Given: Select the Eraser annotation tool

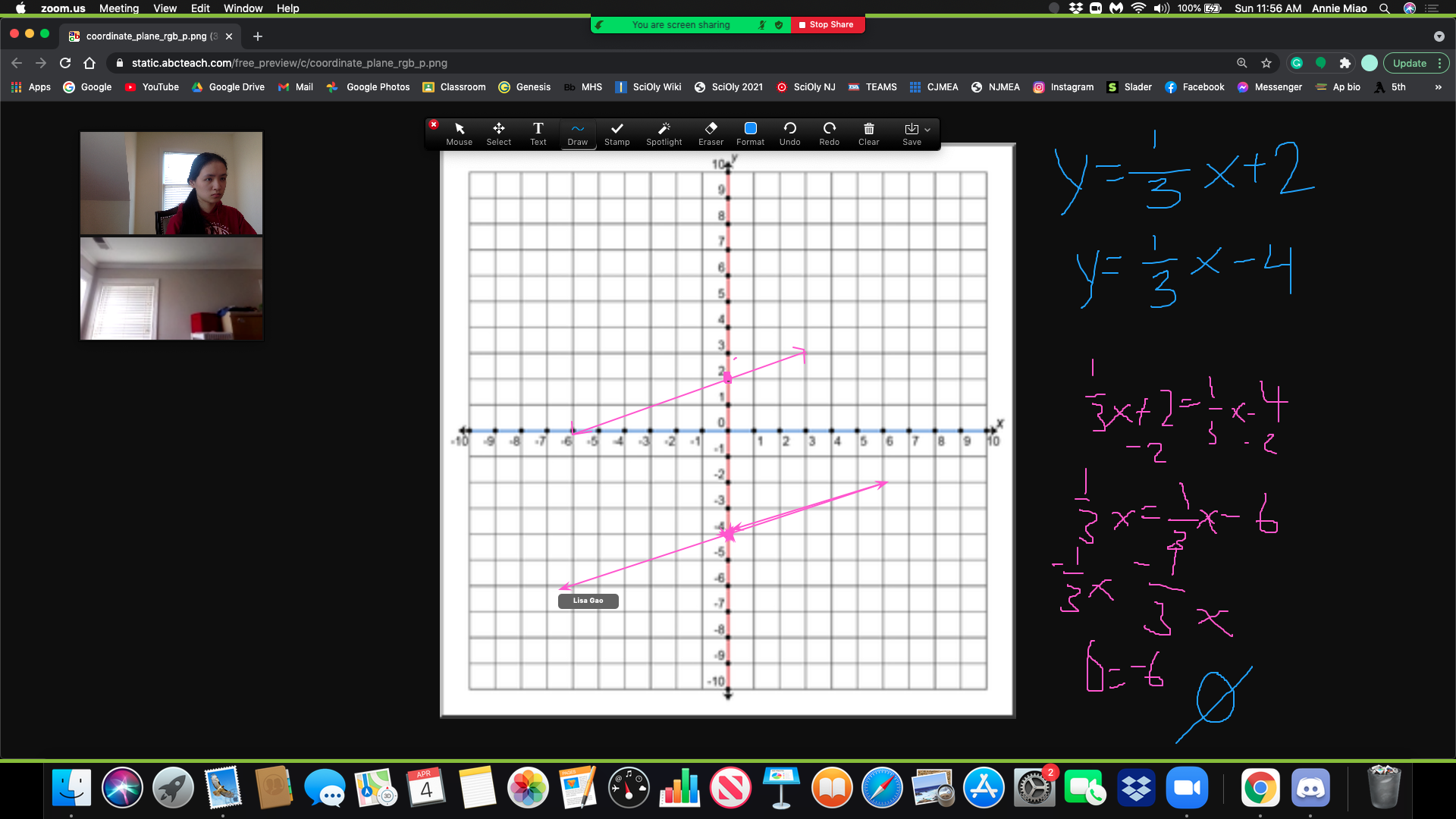Looking at the screenshot, I should tap(711, 133).
